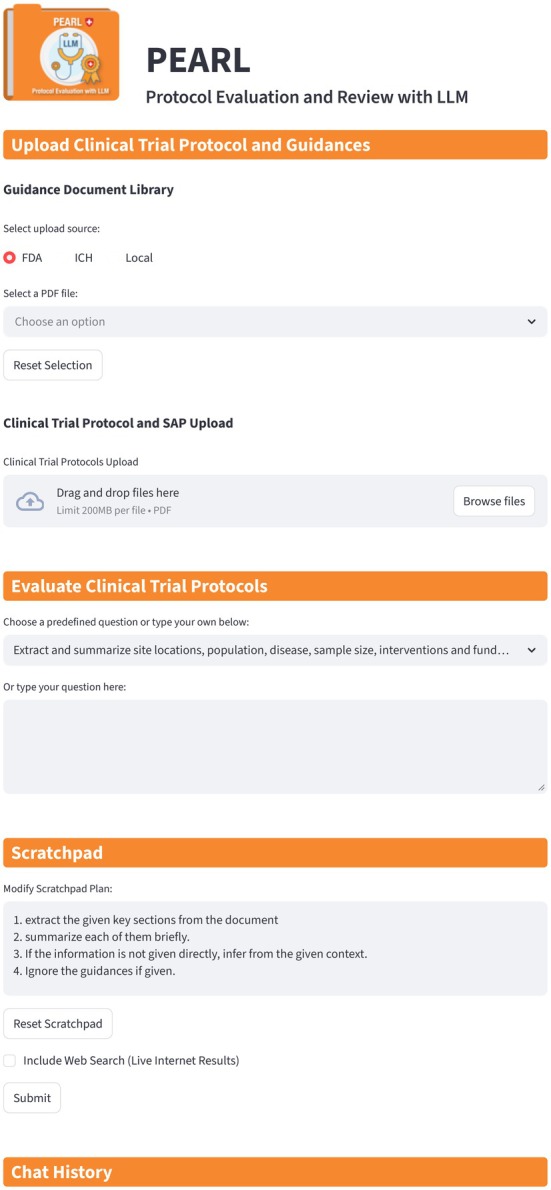The width and height of the screenshot is (551, 1190).
Task: Submit the evaluation question
Action: point(32,1098)
